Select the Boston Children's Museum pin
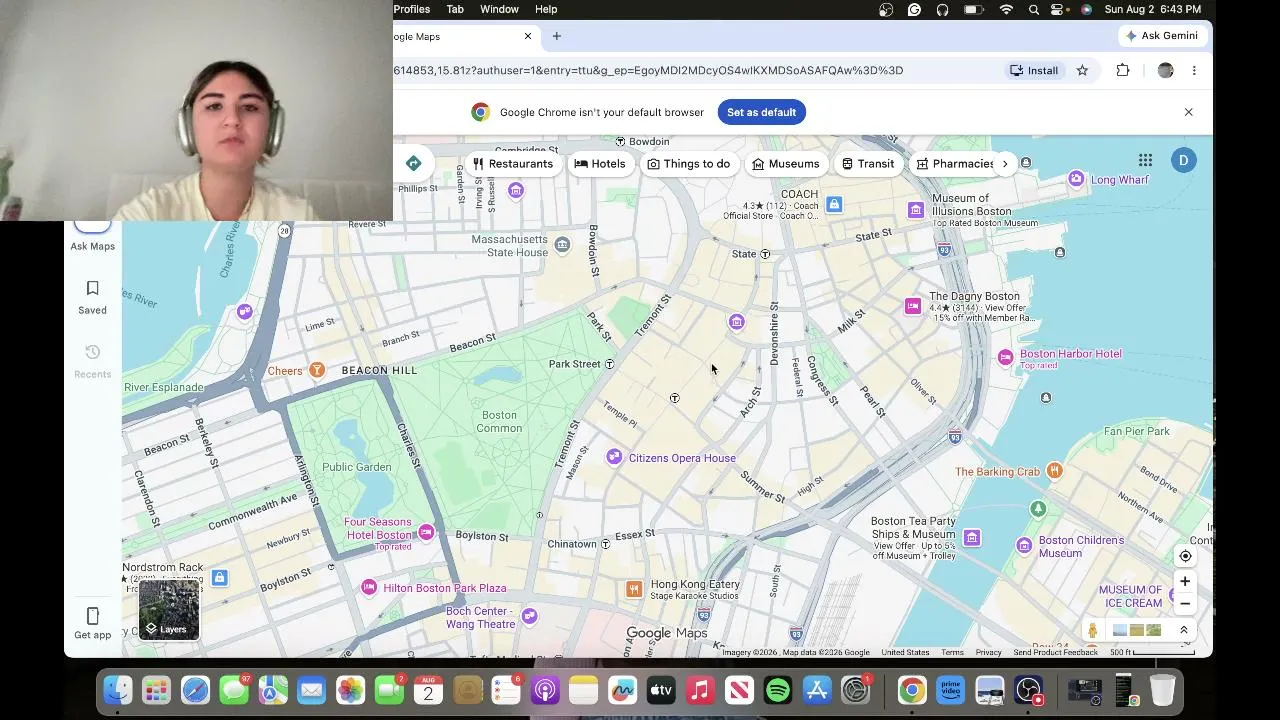Screen dimensions: 1280x720 tap(1024, 545)
